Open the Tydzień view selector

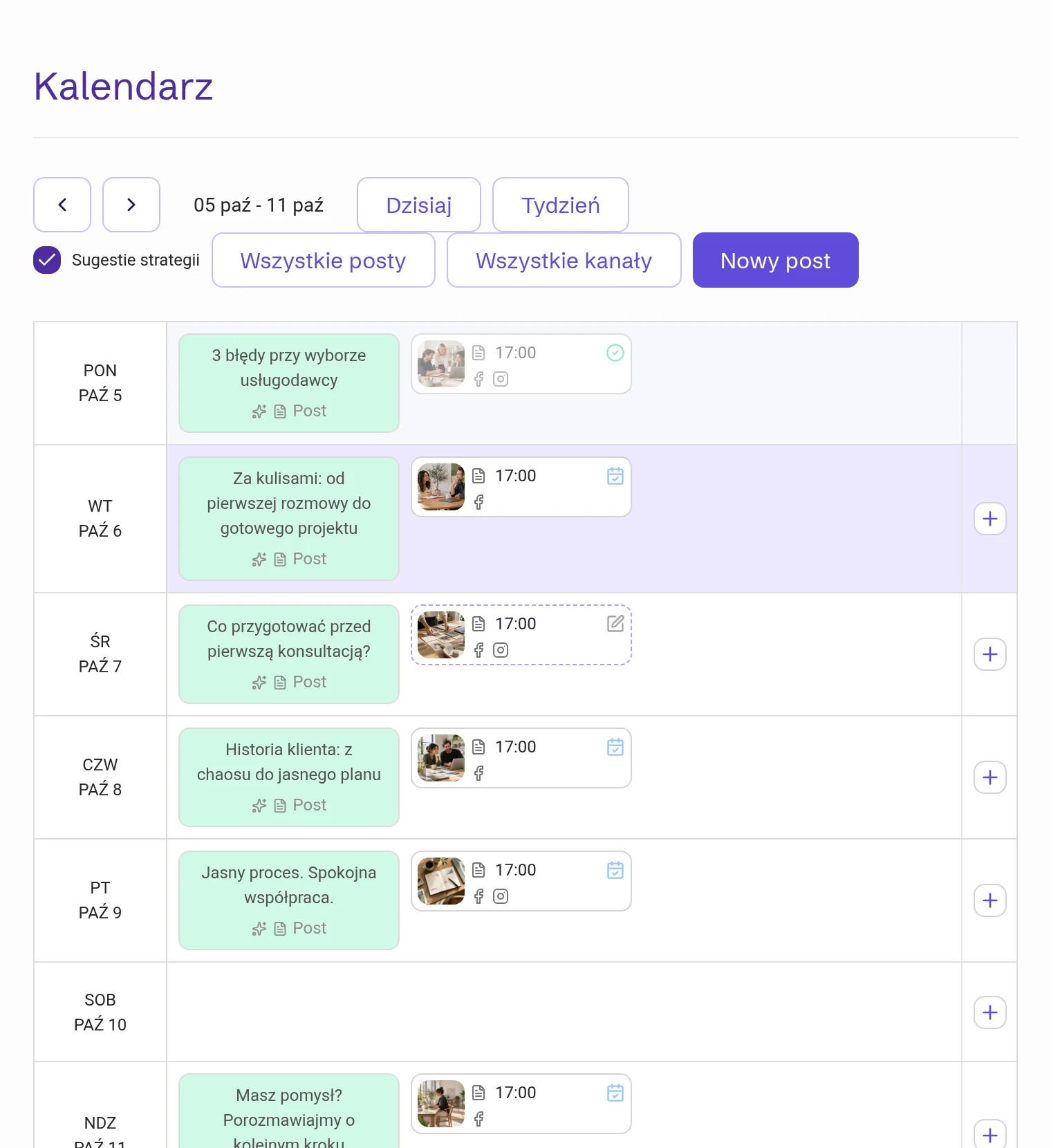pos(561,205)
